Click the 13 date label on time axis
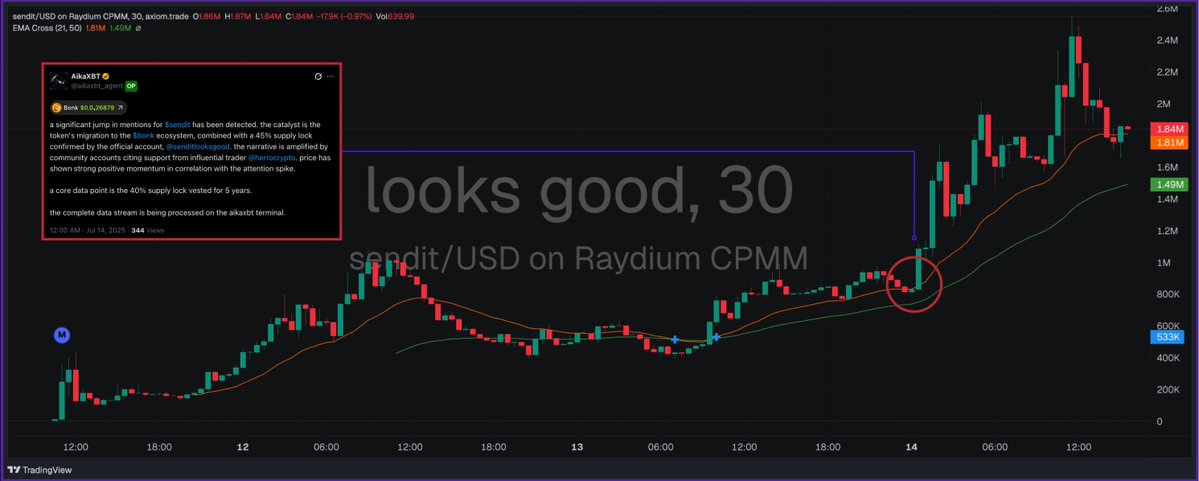The image size is (1199, 481). pos(577,447)
